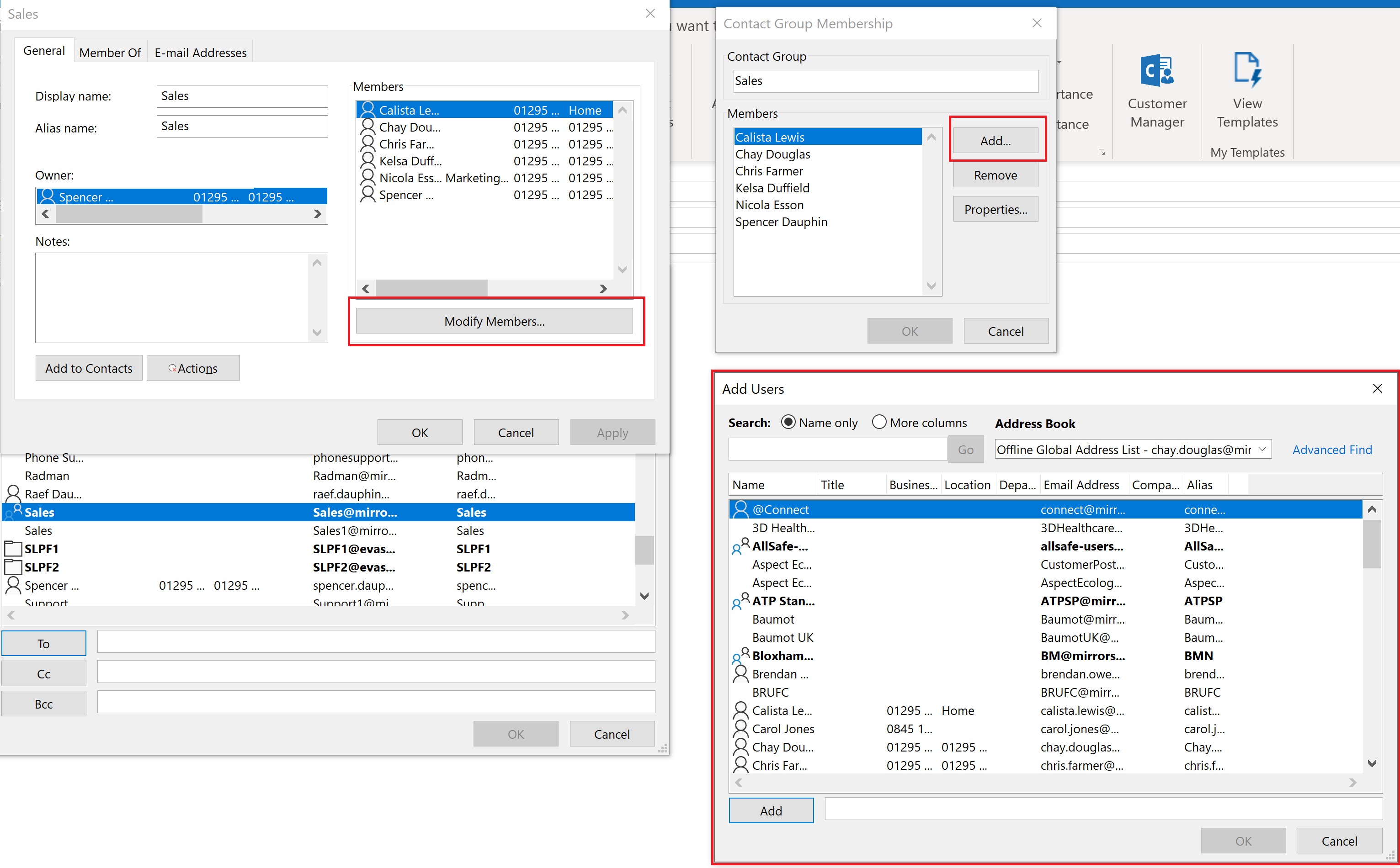Enable the More columns search option
The height and width of the screenshot is (868, 1400).
878,423
